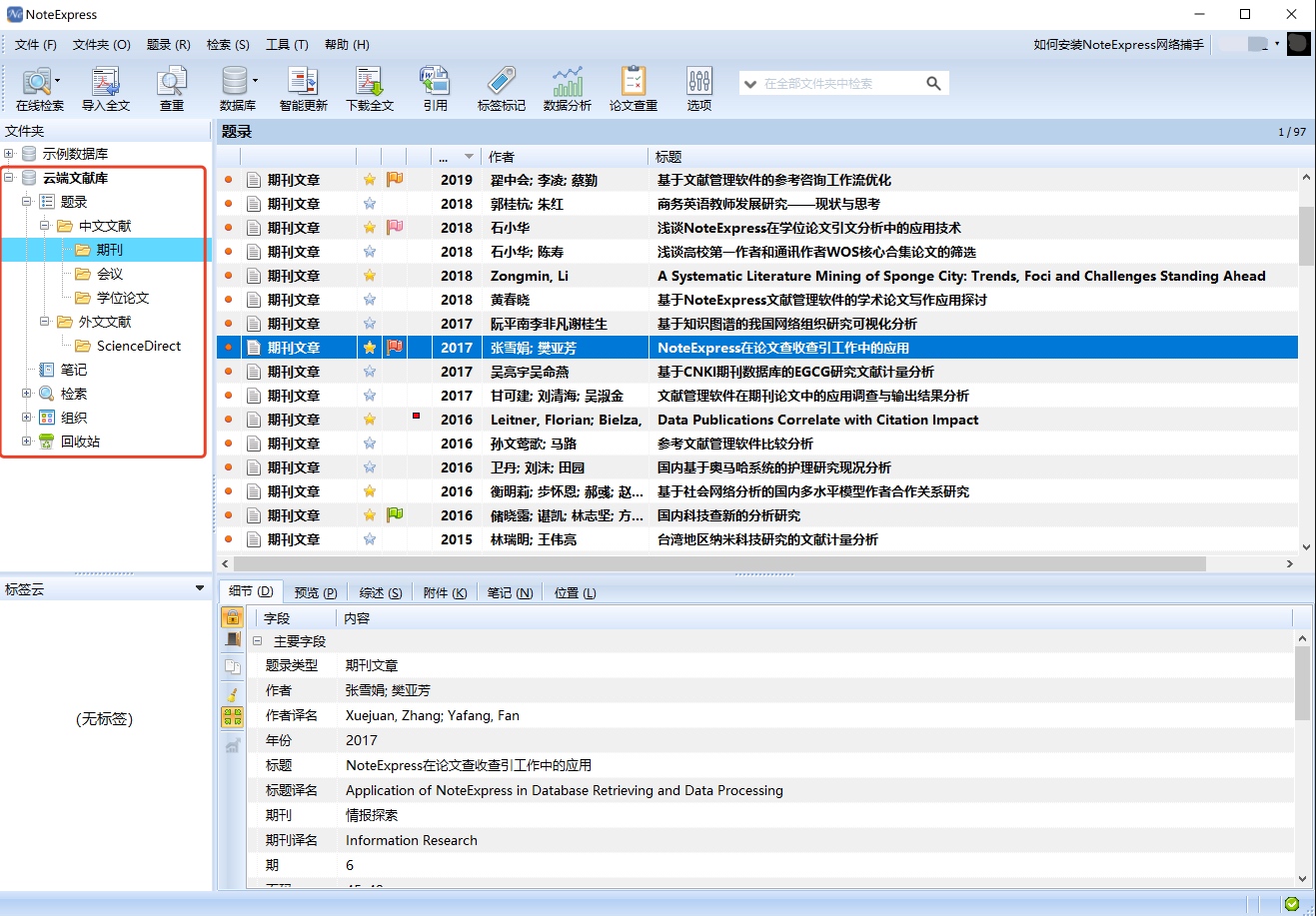Click the lock icon in details pane
1316x916 pixels.
[233, 616]
